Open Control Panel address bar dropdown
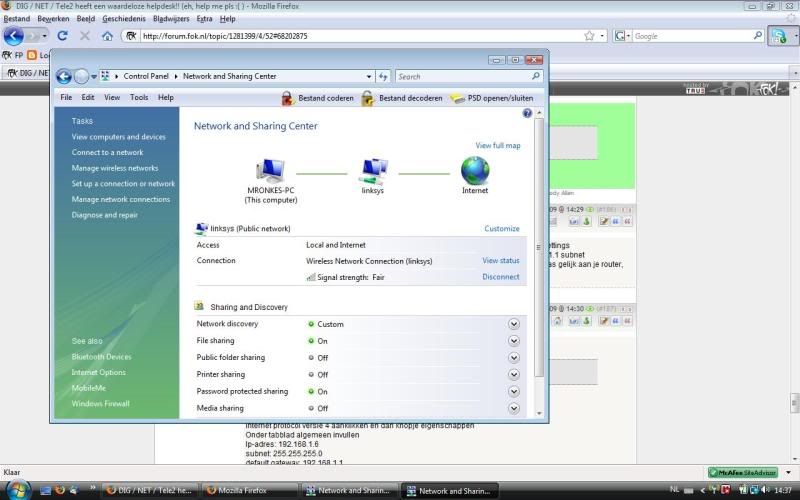The height and width of the screenshot is (500, 800). (369, 77)
